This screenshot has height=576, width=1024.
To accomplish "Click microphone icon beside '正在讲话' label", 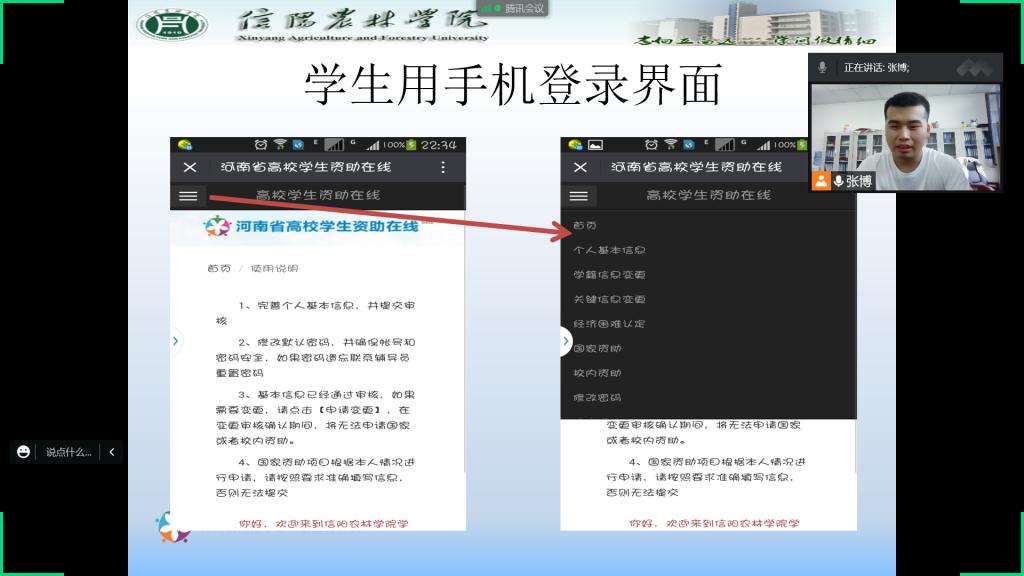I will pos(823,67).
